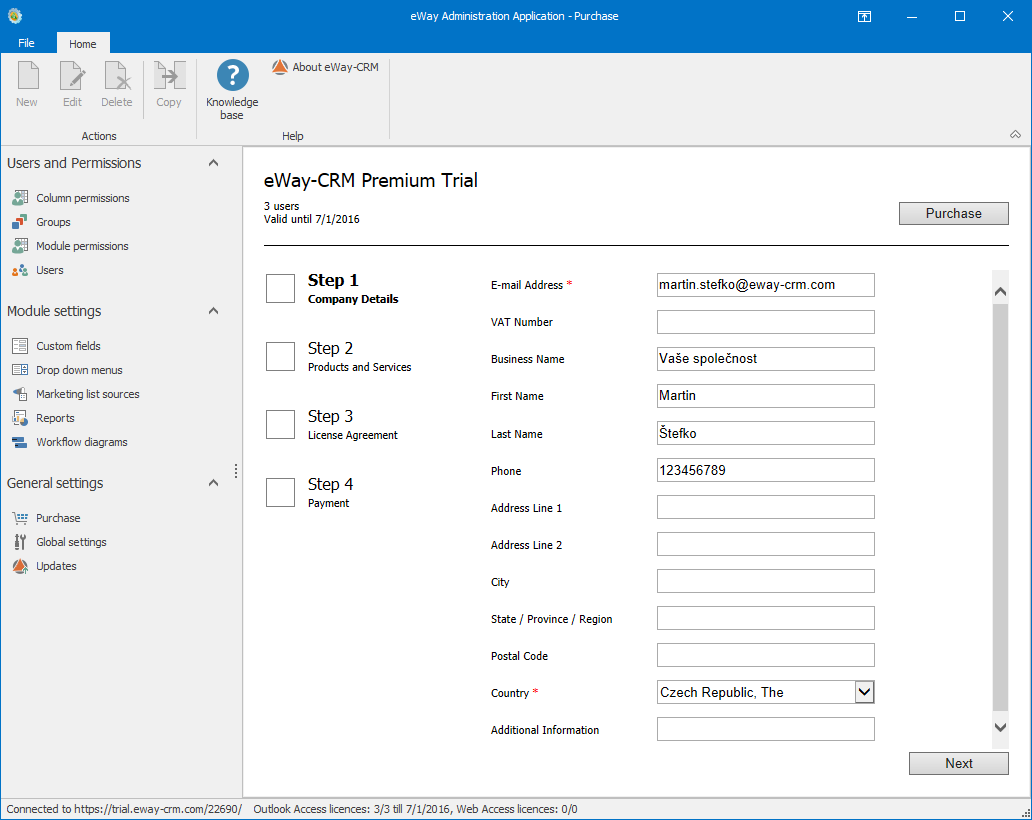Collapse the General settings section
The height and width of the screenshot is (820, 1032).
213,482
